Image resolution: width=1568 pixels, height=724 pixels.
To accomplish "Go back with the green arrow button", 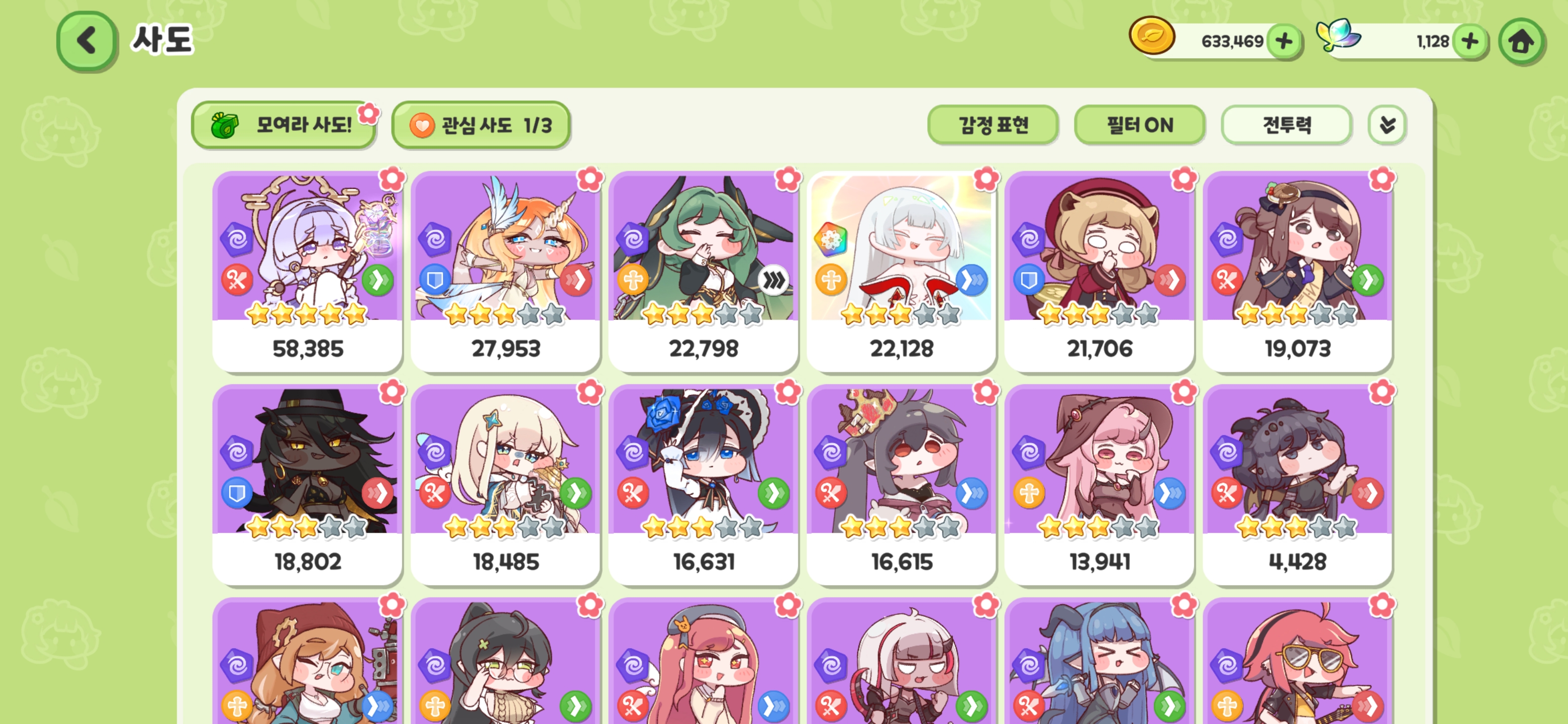I will tap(86, 41).
